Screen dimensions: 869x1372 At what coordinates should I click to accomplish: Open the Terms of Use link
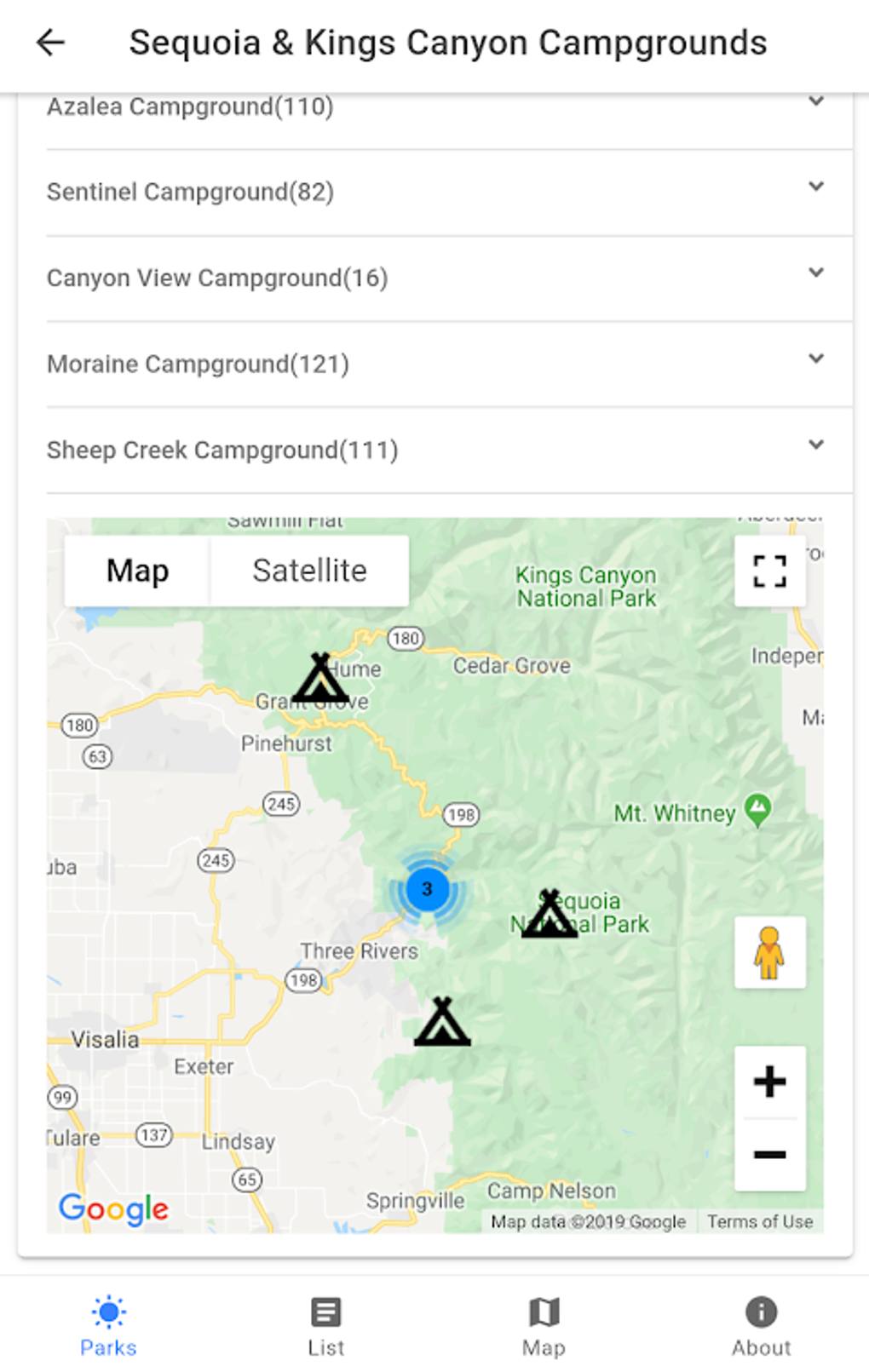pyautogui.click(x=760, y=1222)
